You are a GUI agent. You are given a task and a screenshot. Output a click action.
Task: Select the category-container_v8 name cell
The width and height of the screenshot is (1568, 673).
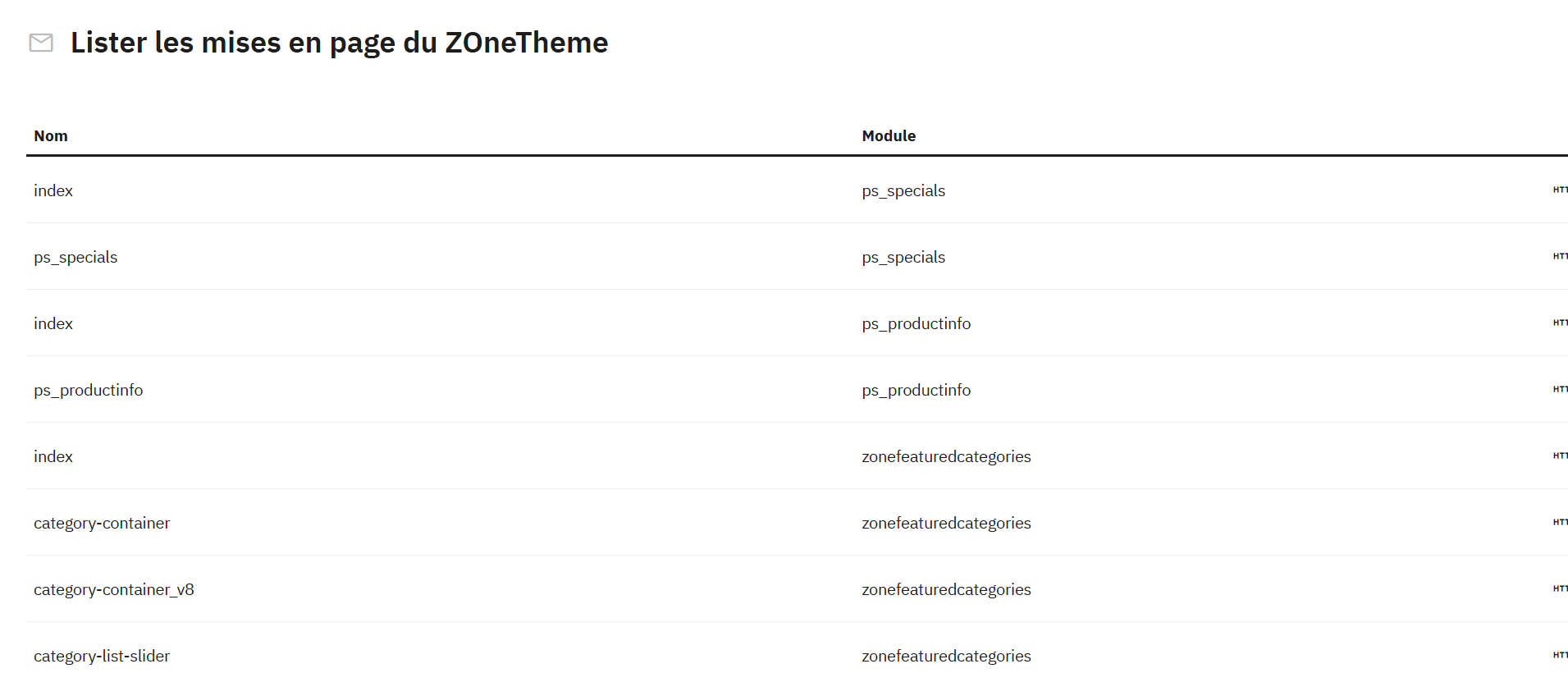point(114,590)
